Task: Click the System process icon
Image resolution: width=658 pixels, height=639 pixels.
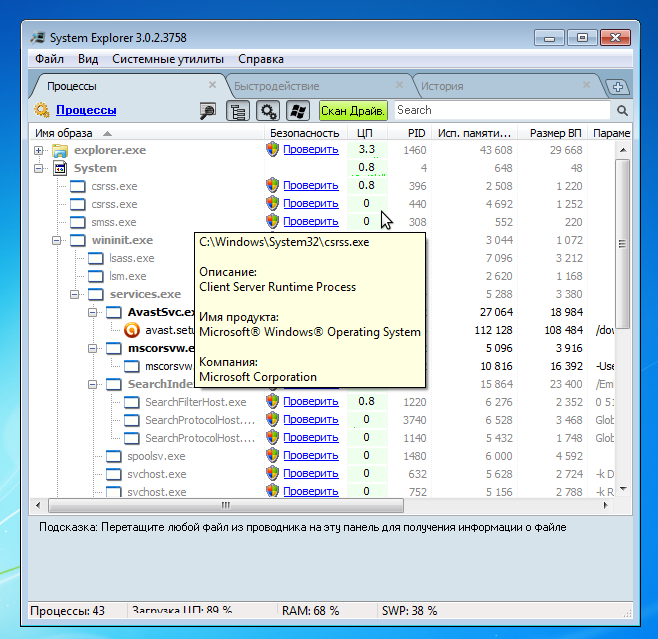Action: 60,168
